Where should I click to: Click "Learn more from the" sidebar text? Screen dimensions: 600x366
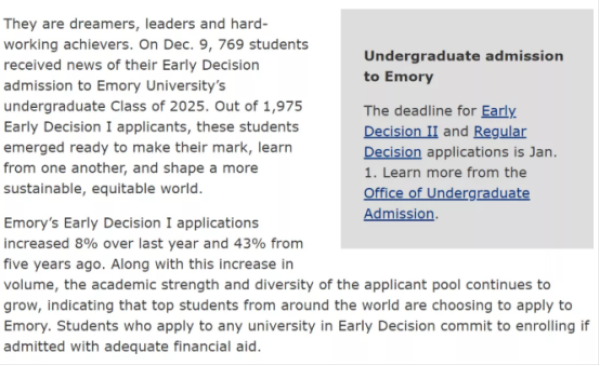tap(455, 173)
